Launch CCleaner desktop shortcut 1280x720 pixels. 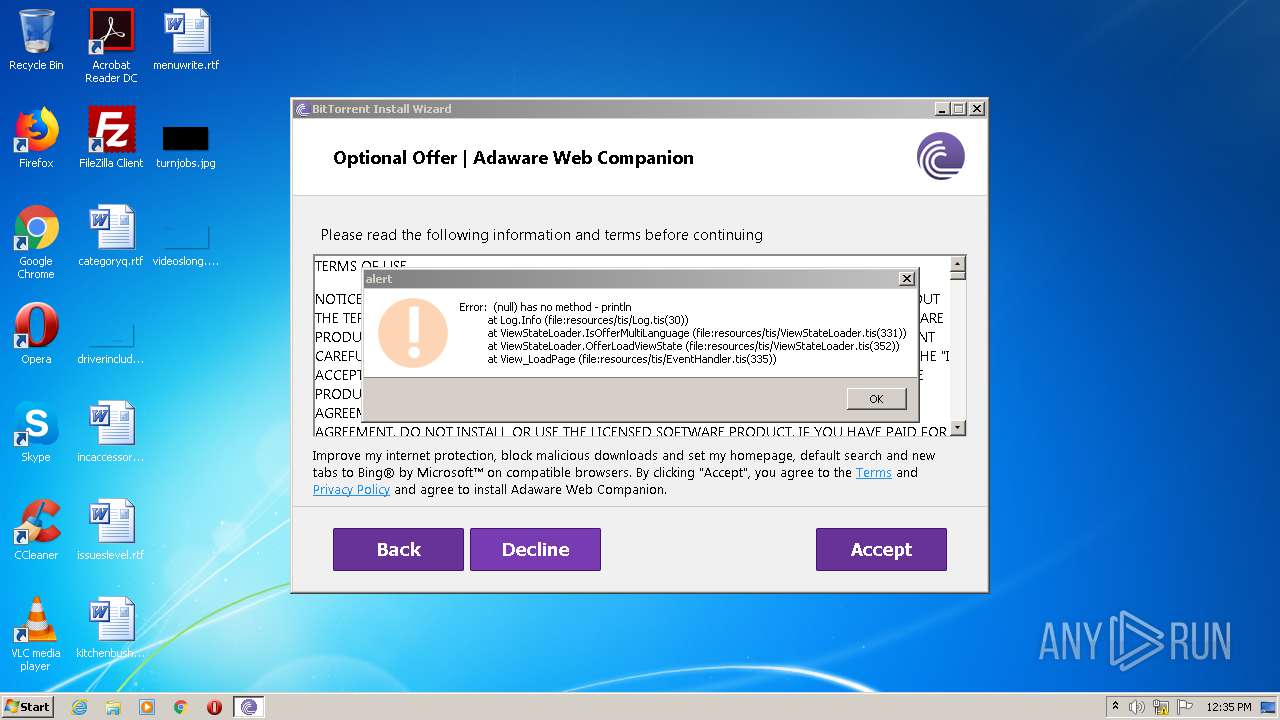tap(36, 530)
